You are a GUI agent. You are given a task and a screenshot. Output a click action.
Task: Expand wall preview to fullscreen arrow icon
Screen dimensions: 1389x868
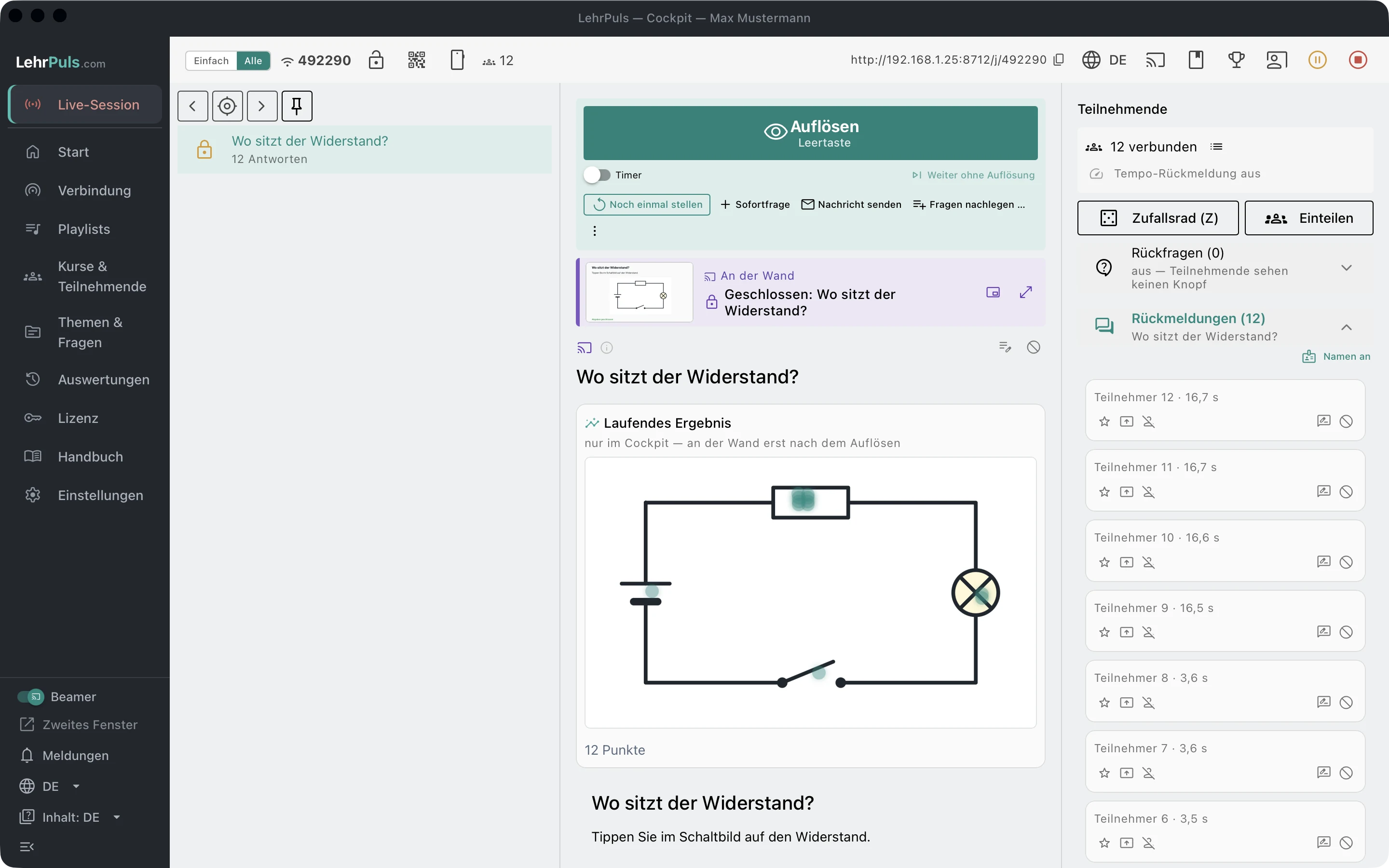(x=1026, y=292)
